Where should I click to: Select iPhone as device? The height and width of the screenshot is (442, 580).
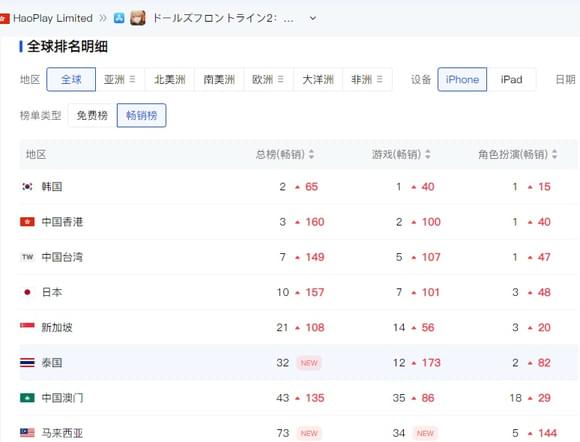[x=462, y=79]
